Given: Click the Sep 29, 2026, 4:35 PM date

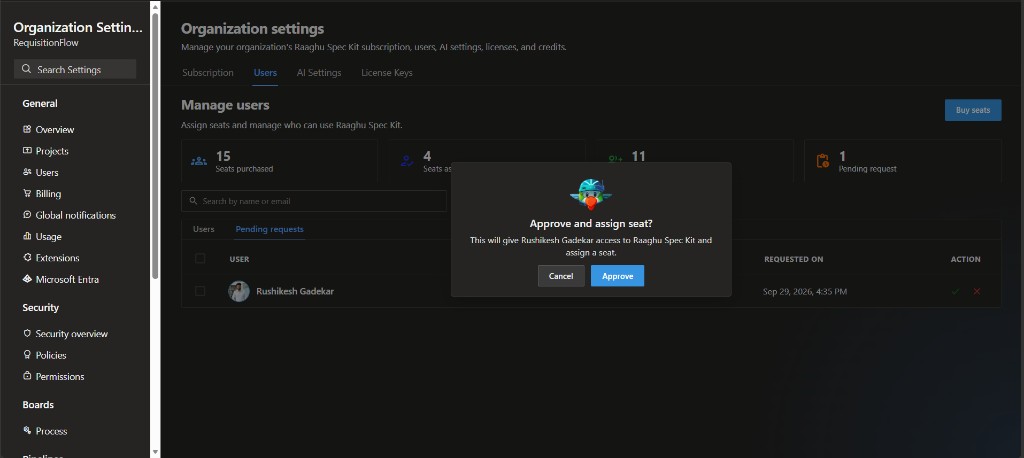Looking at the screenshot, I should (x=805, y=291).
